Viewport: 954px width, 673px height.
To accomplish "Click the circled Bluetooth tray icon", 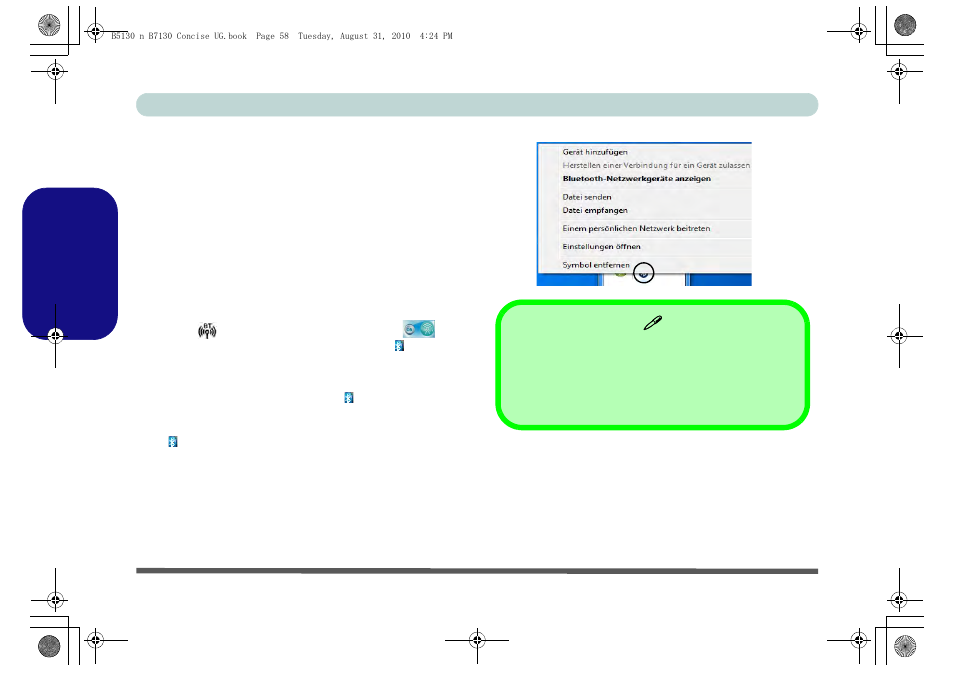I will click(x=643, y=273).
